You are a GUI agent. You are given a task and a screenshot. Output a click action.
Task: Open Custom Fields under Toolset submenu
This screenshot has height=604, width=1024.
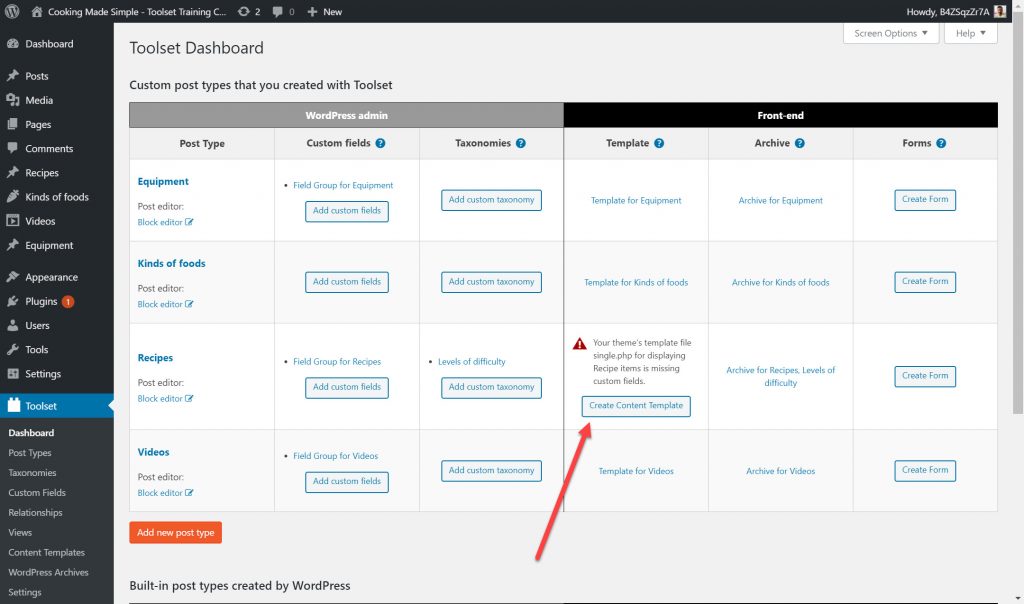pos(37,492)
